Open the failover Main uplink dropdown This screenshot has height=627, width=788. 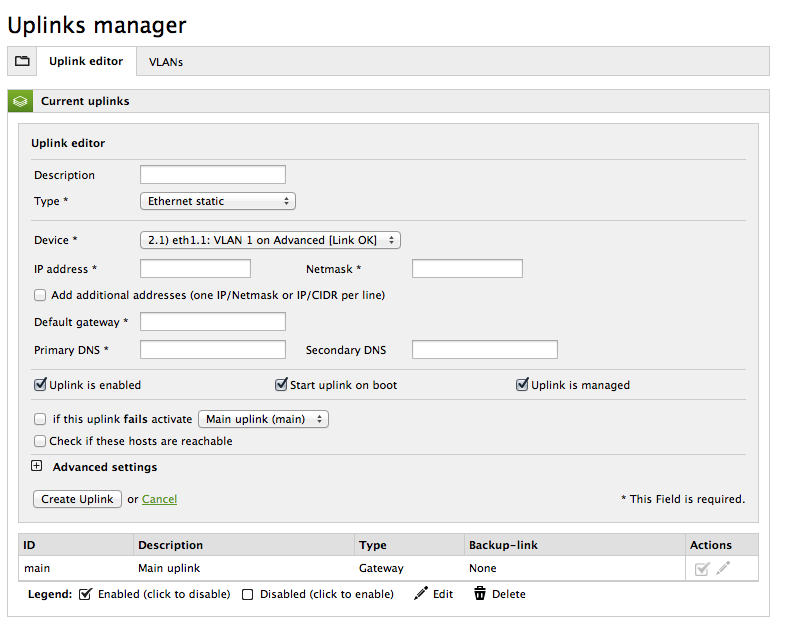264,419
